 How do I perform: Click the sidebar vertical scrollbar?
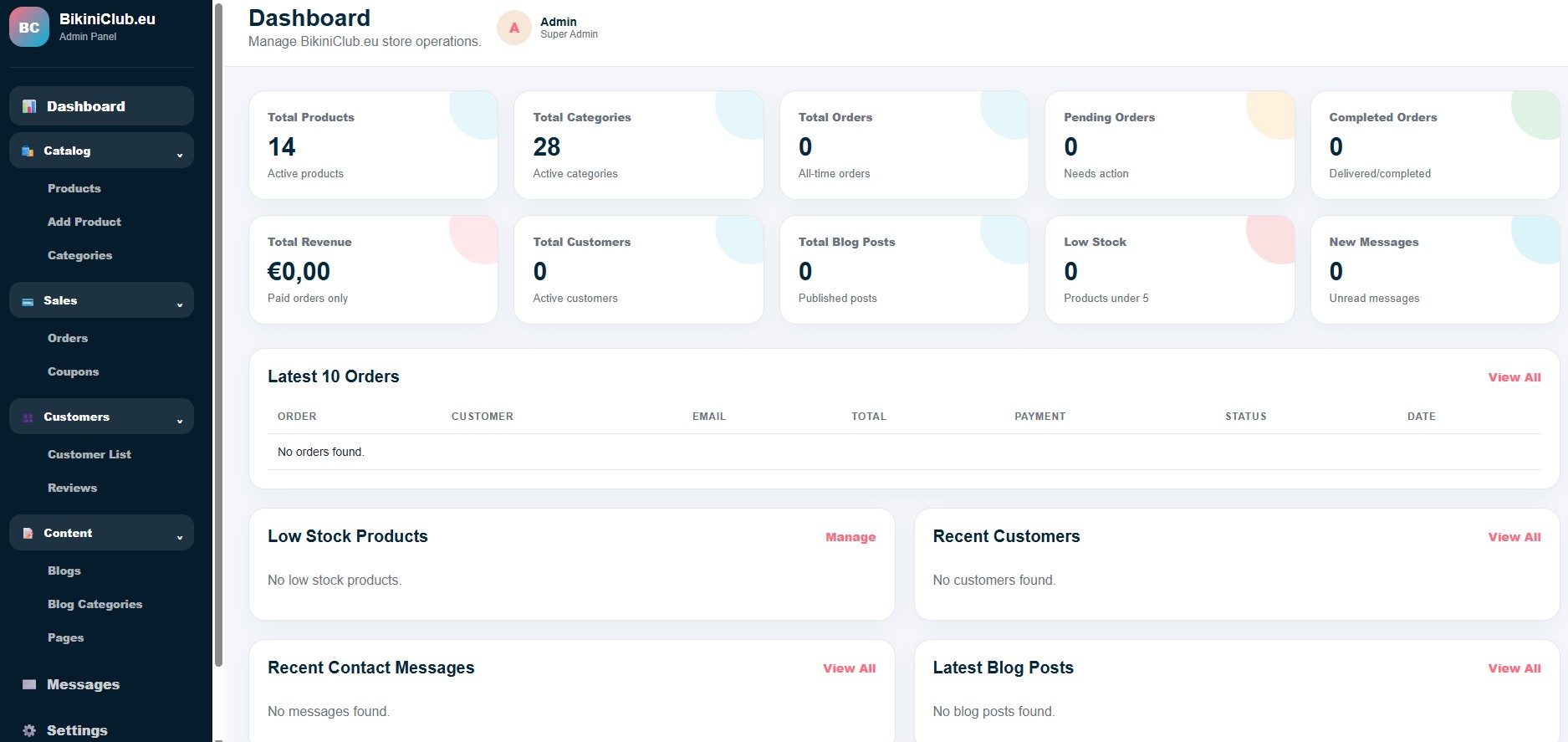pos(219,335)
